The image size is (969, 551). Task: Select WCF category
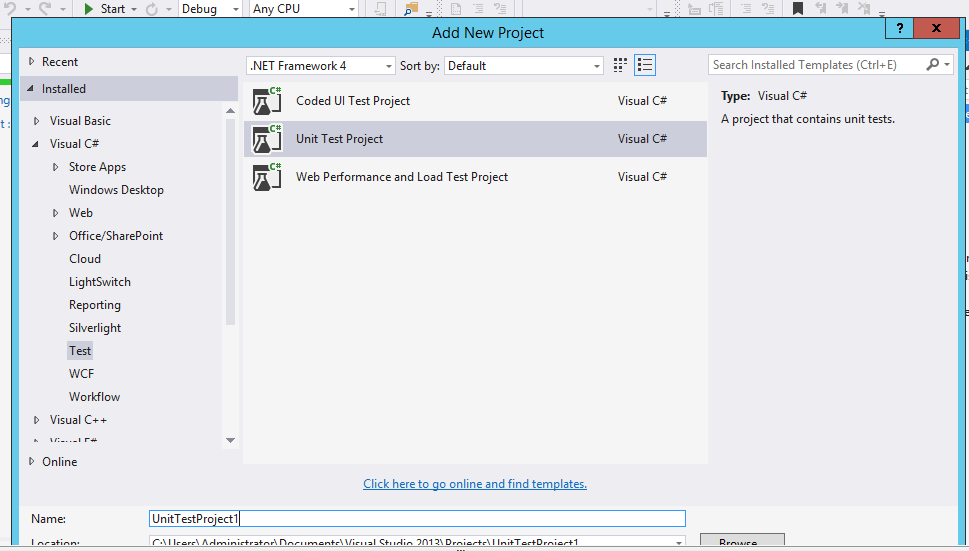pos(81,374)
